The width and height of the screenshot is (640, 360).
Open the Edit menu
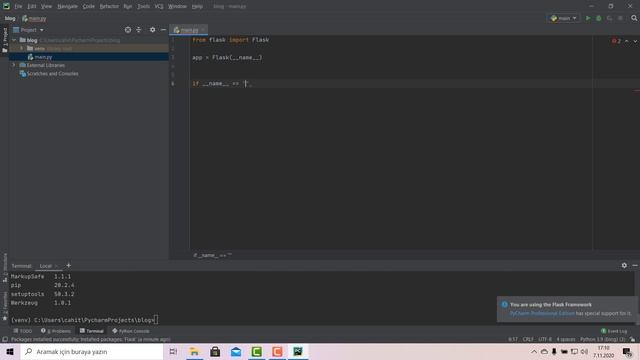click(x=32, y=6)
